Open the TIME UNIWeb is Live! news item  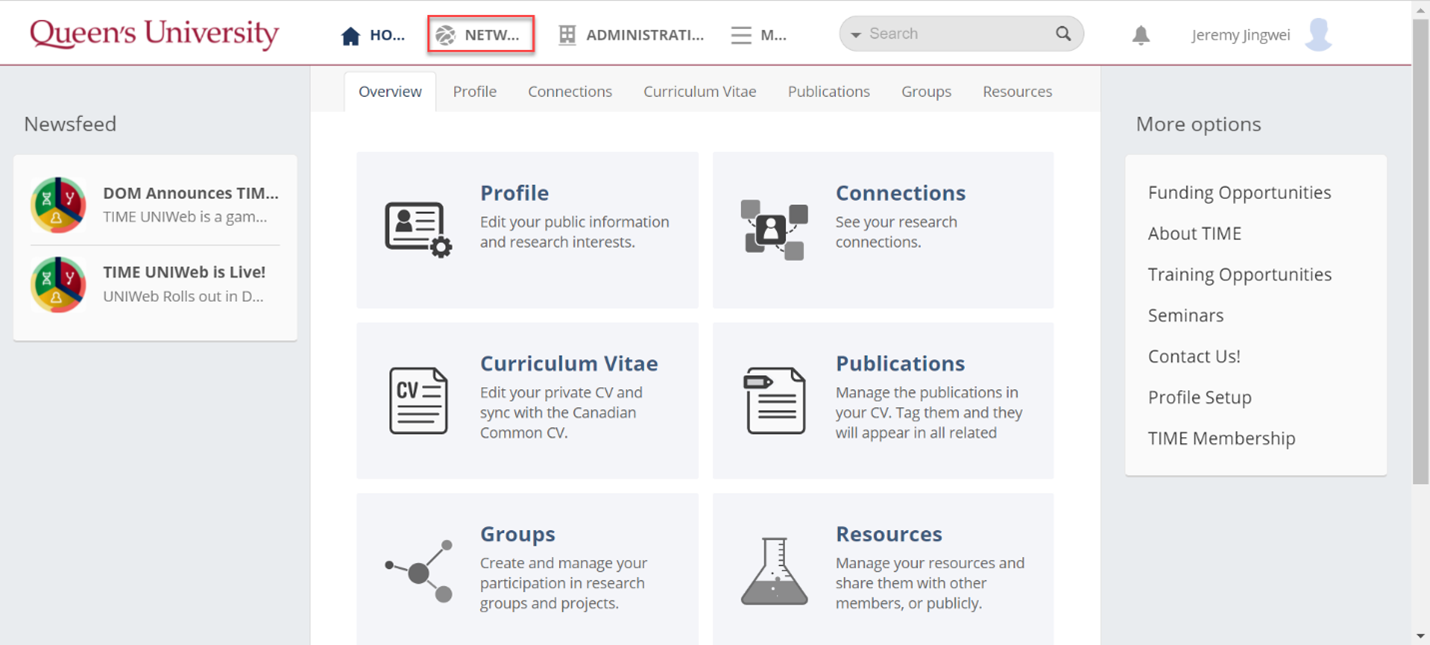pyautogui.click(x=184, y=272)
